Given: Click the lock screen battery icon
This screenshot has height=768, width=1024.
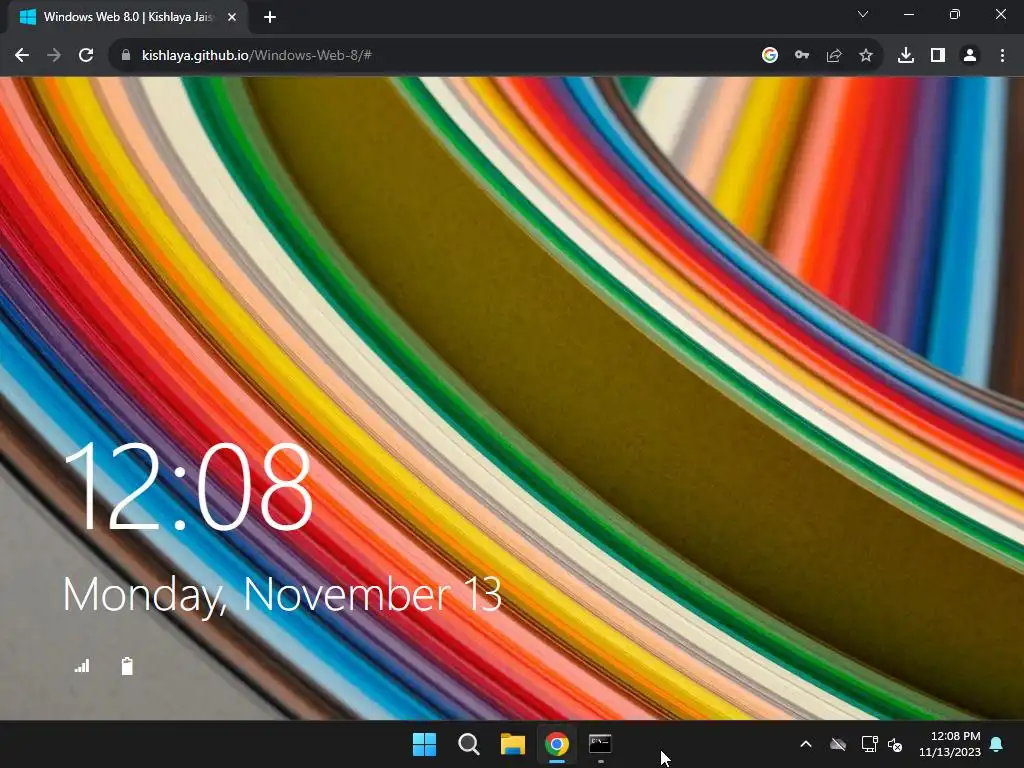Looking at the screenshot, I should (127, 665).
